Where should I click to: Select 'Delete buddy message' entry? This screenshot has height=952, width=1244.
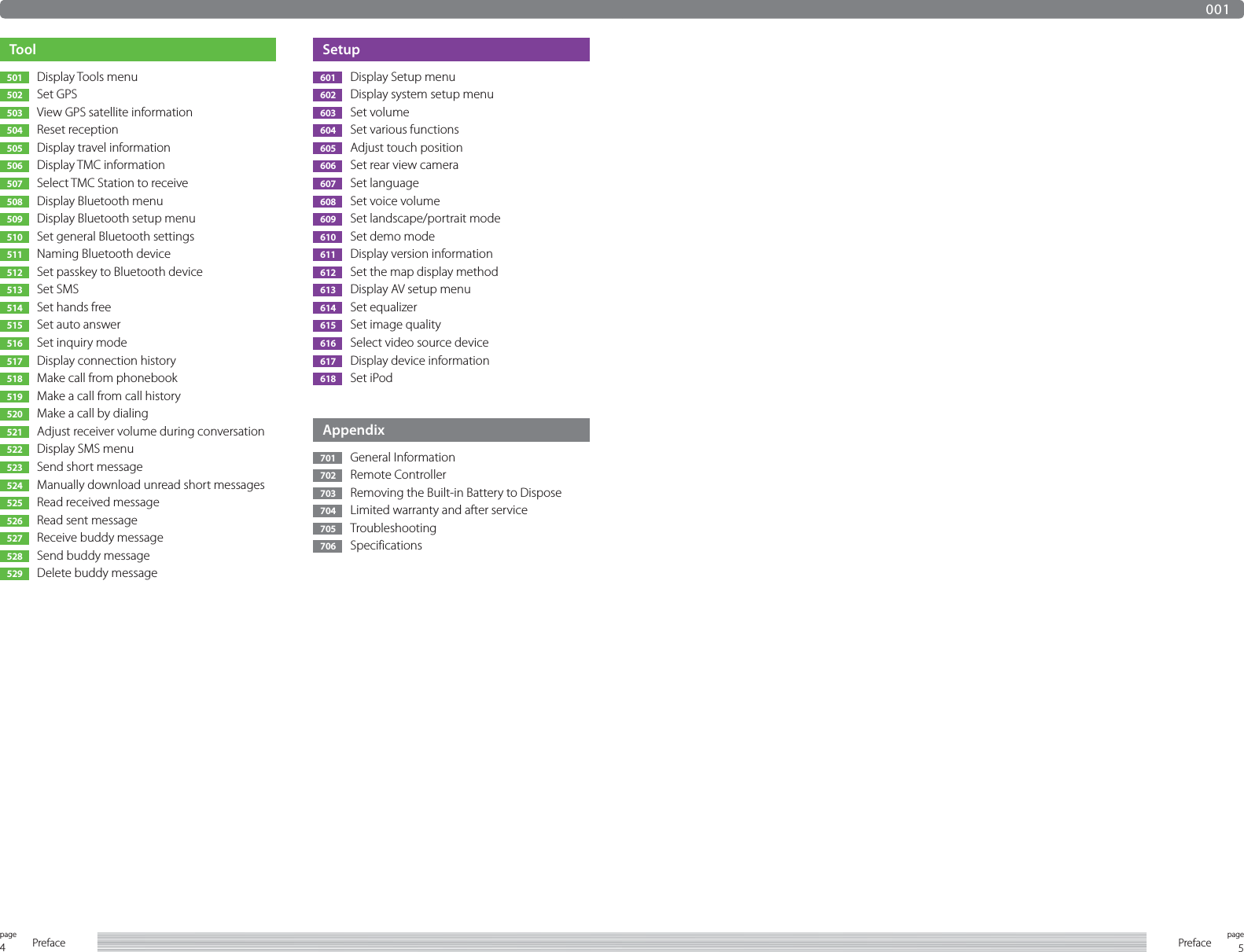(x=97, y=573)
